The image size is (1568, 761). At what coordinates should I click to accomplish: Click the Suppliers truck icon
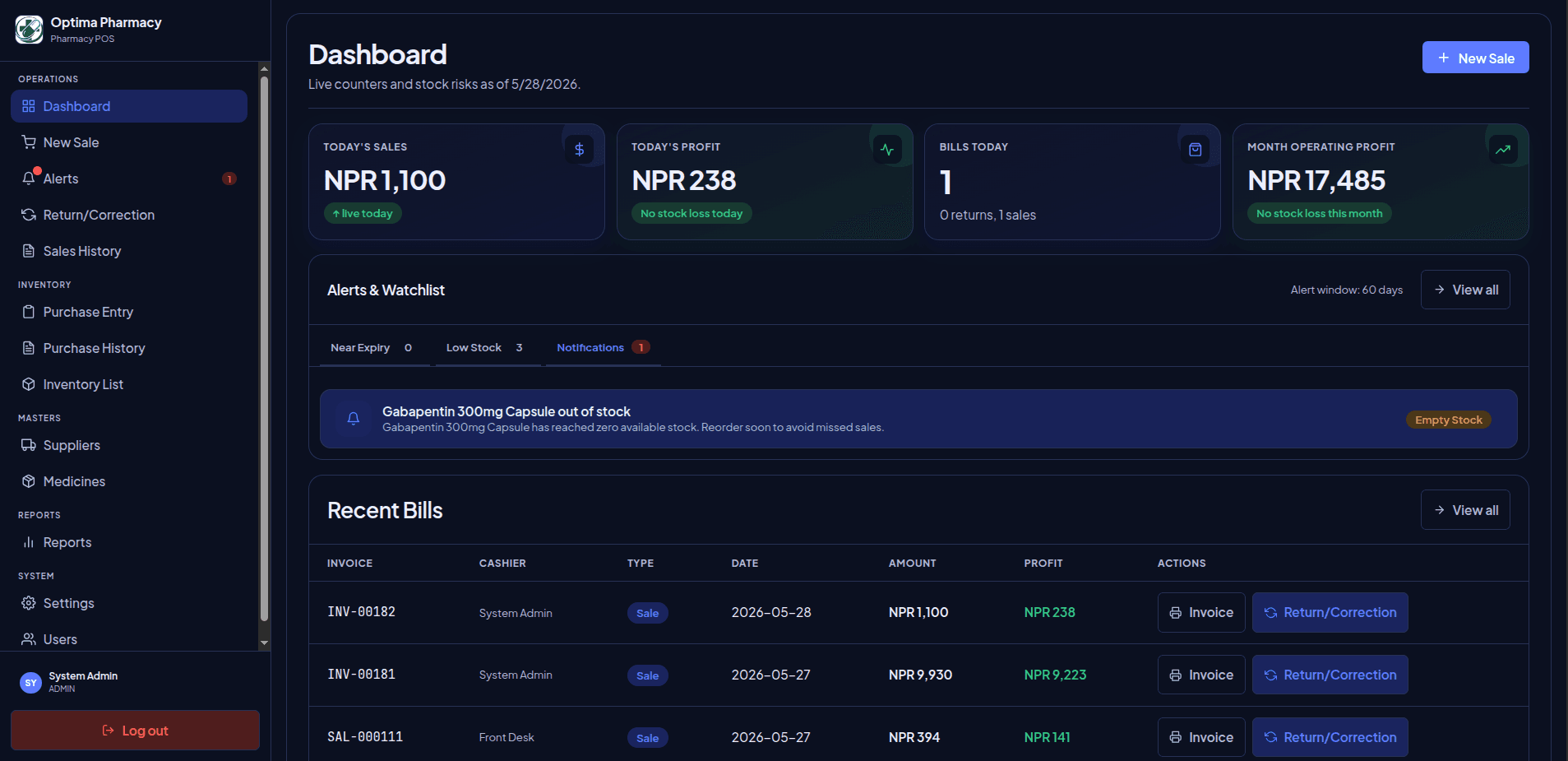point(29,445)
